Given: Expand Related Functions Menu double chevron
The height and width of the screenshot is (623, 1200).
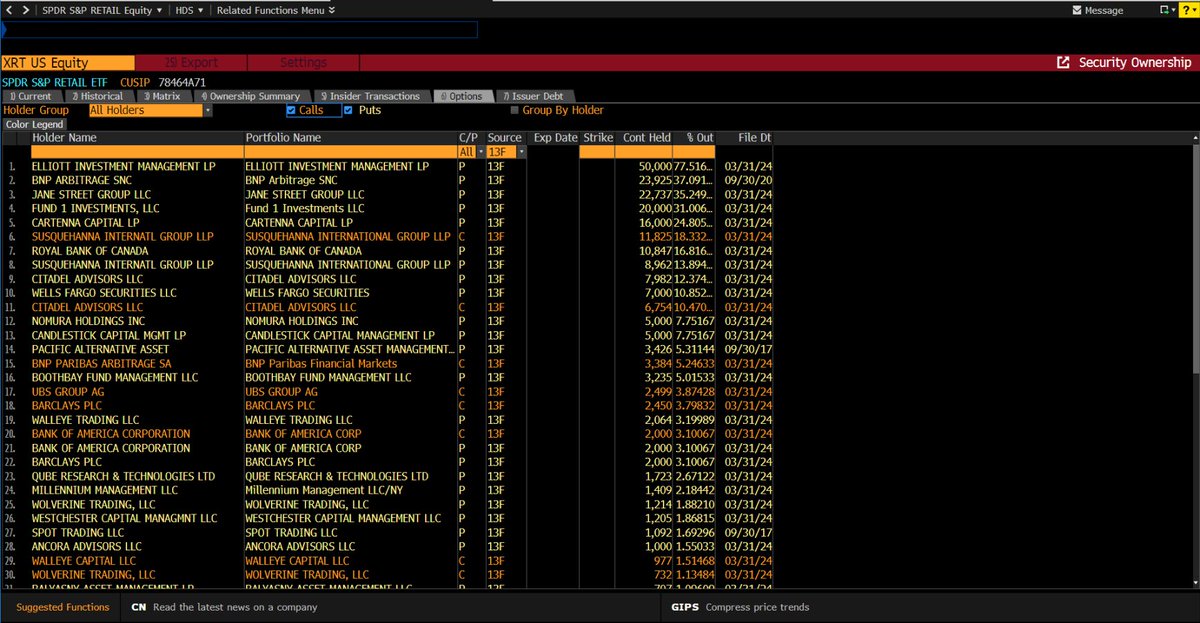Looking at the screenshot, I should point(331,10).
